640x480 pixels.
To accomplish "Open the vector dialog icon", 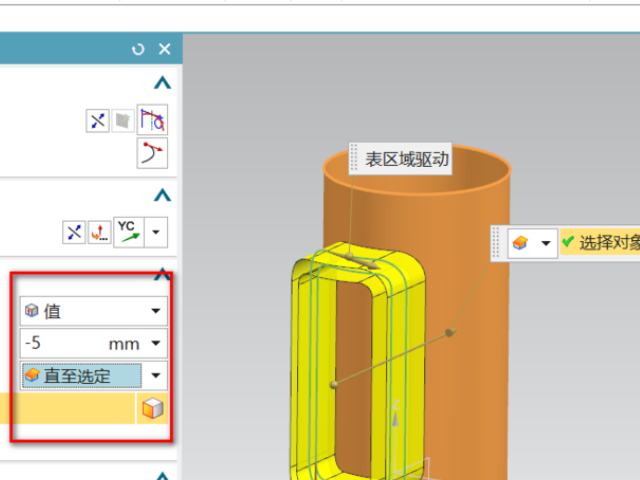I will point(100,233).
